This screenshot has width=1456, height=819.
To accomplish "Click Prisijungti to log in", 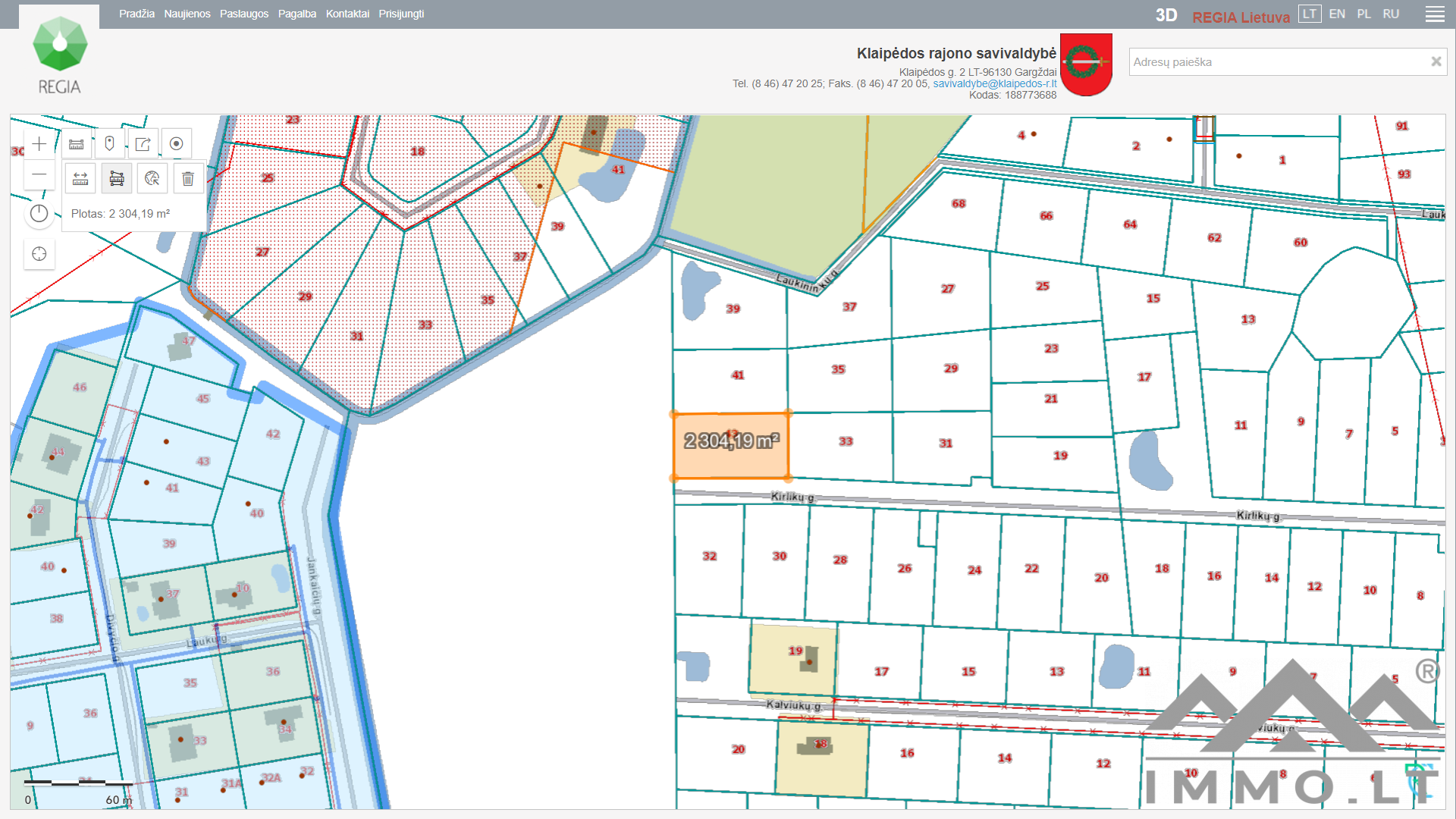I will [x=401, y=14].
